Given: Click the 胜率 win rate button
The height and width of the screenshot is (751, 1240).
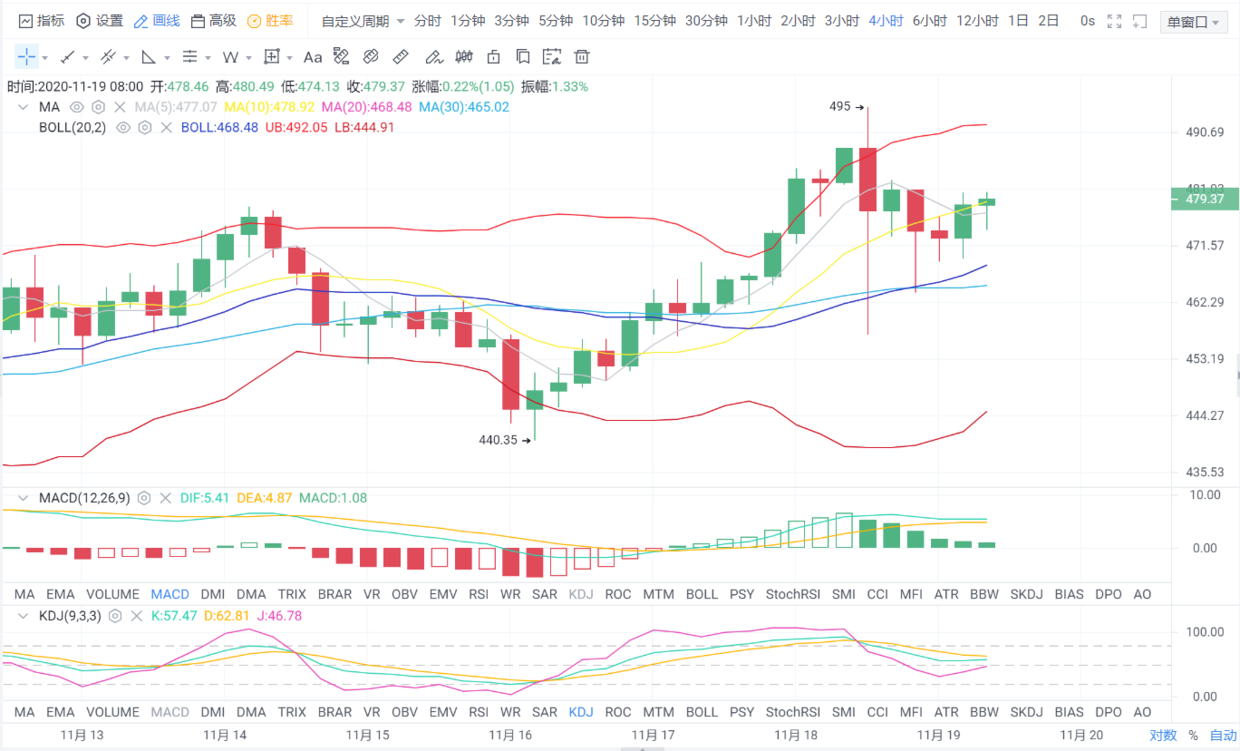Looking at the screenshot, I should 270,21.
